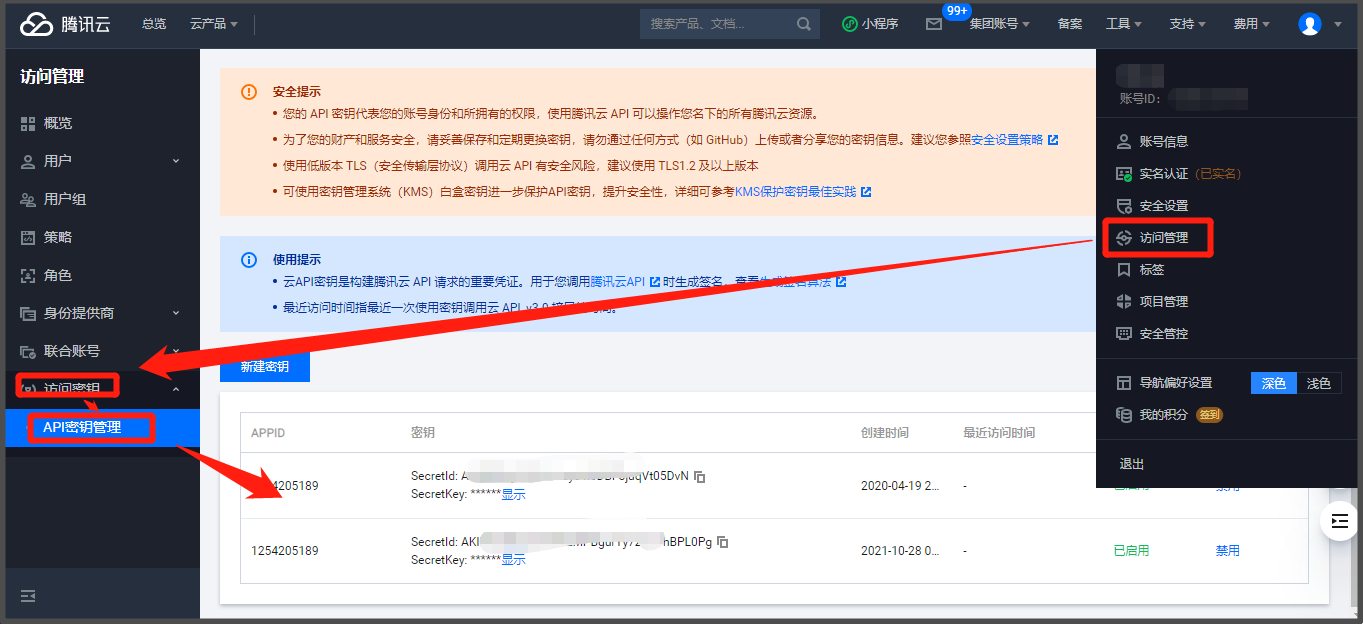Toggle the account menu arrow beside avatar

point(1337,24)
